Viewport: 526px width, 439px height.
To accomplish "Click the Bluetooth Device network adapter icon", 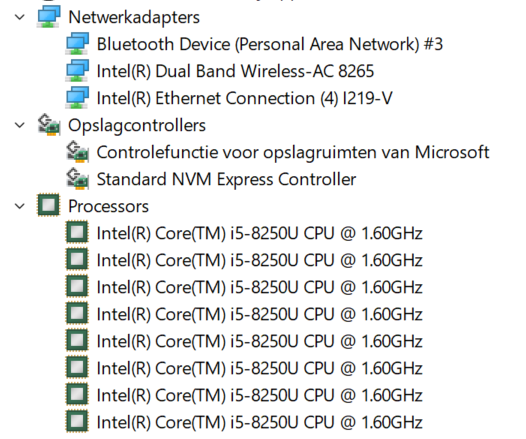I will tap(77, 44).
